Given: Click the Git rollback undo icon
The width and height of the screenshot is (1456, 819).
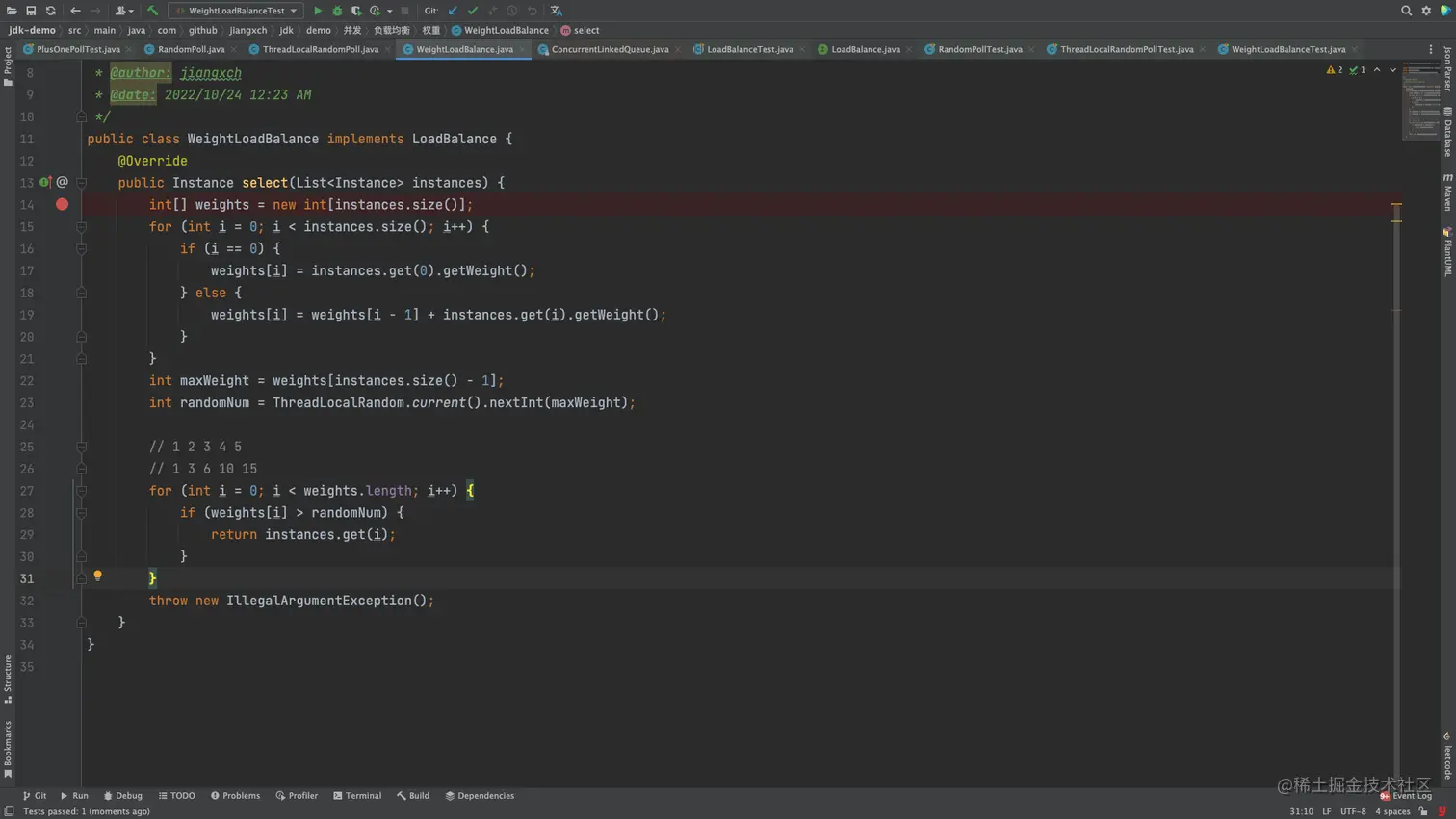Looking at the screenshot, I should click(x=533, y=11).
